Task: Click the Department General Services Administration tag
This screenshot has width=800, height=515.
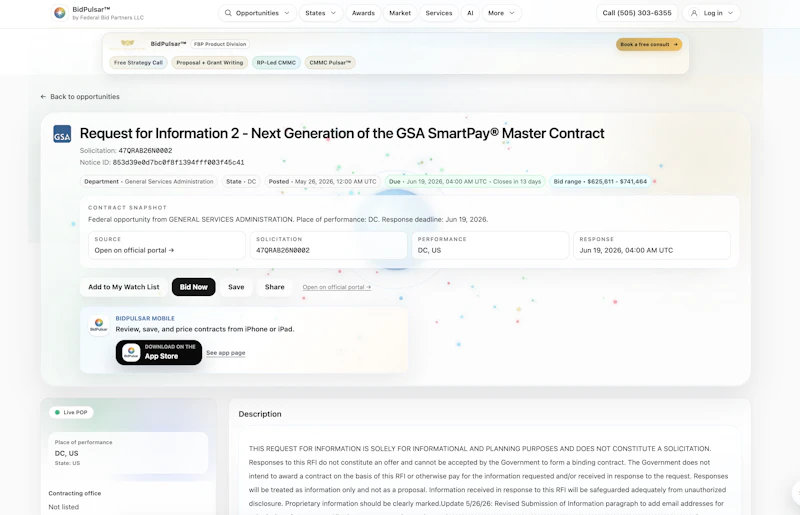Action: [x=148, y=182]
